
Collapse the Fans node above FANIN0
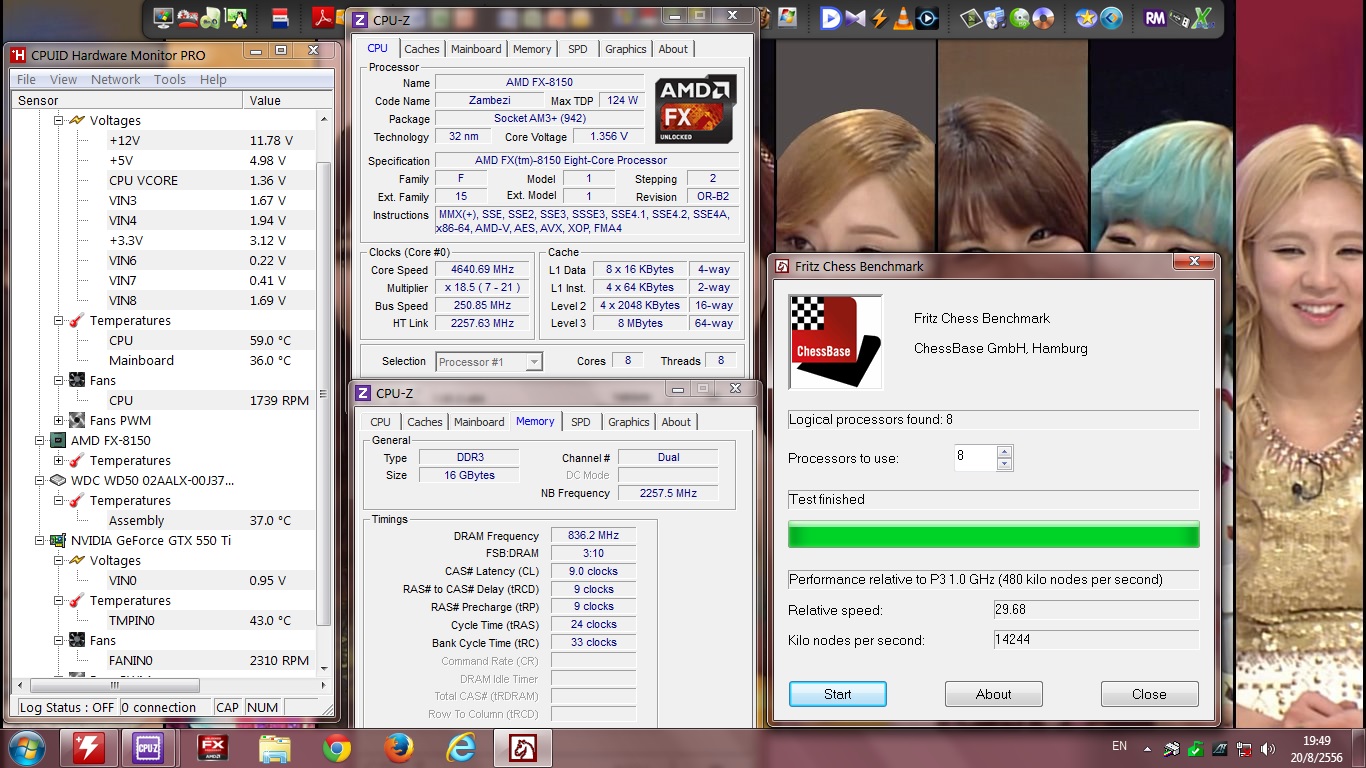coord(59,640)
